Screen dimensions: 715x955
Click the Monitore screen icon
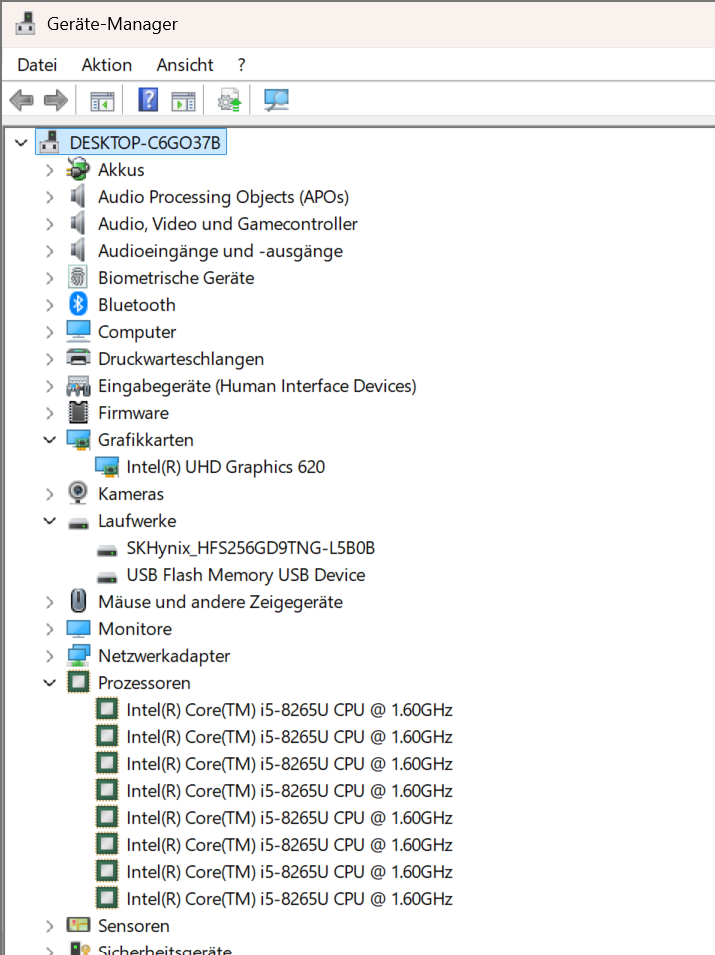pyautogui.click(x=78, y=629)
